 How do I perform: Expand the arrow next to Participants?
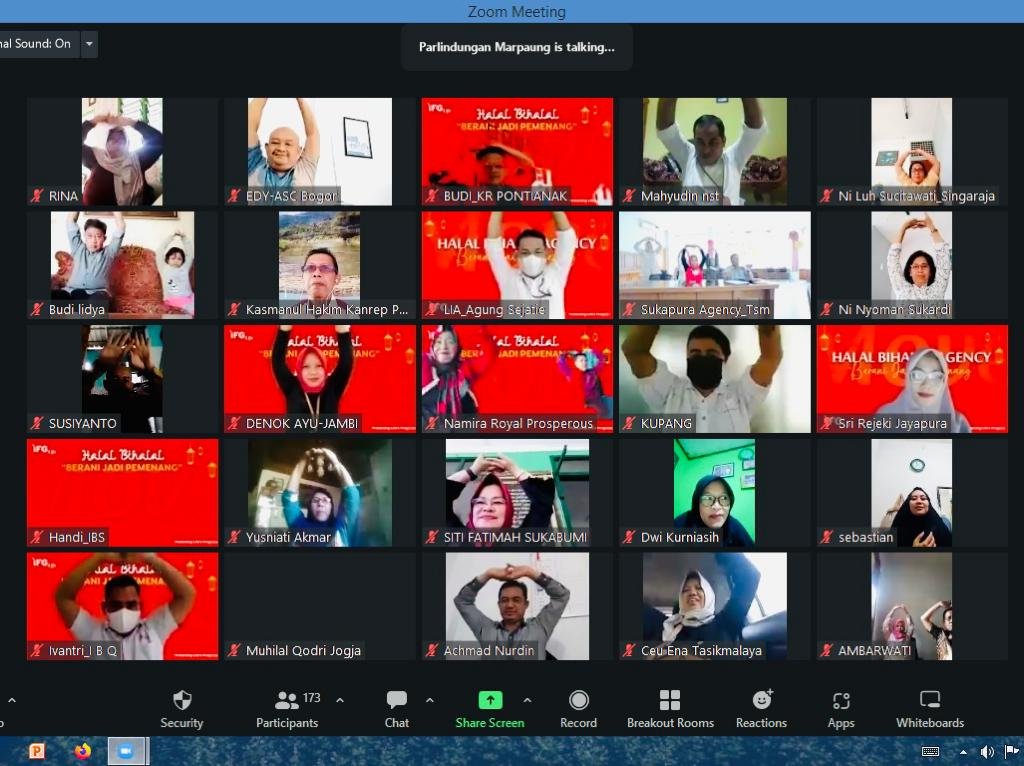pyautogui.click(x=340, y=700)
